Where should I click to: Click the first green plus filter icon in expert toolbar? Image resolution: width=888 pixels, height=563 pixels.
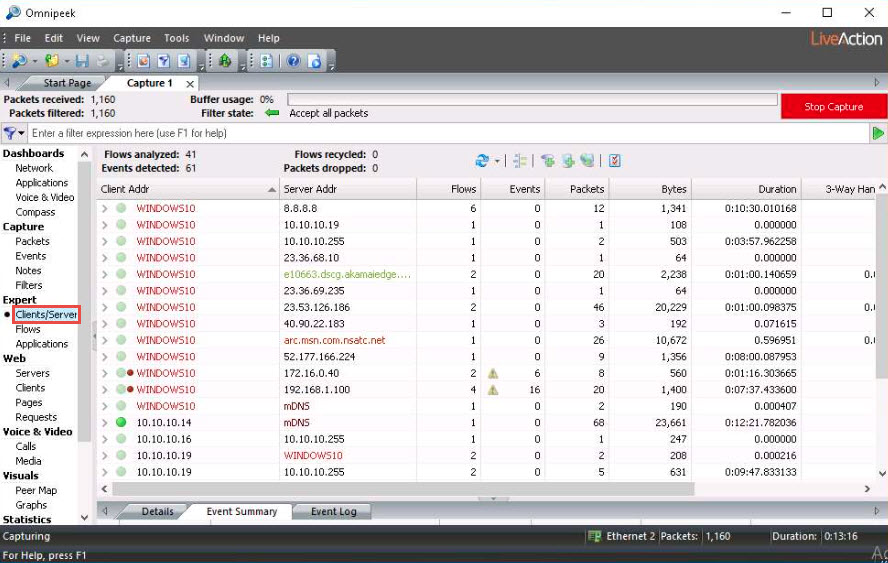click(x=548, y=161)
